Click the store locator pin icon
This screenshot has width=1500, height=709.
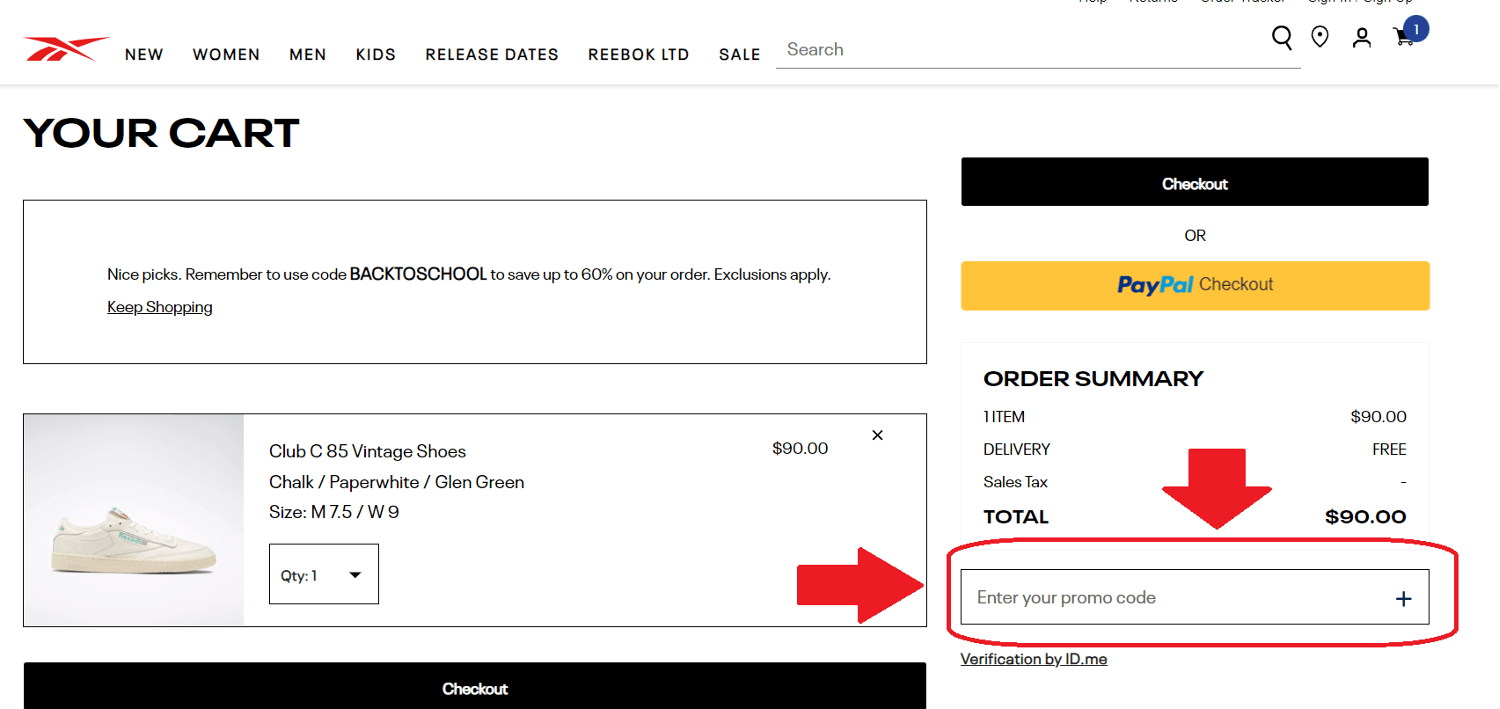tap(1320, 36)
